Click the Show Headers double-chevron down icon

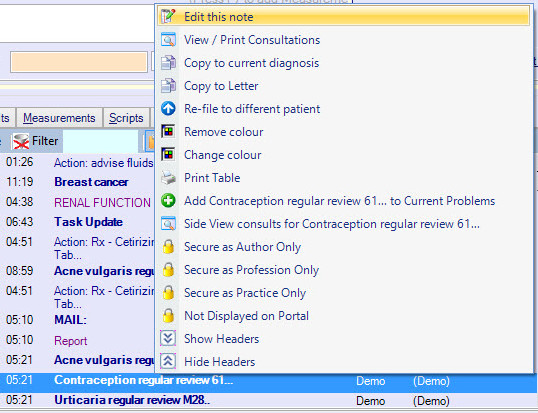point(168,339)
